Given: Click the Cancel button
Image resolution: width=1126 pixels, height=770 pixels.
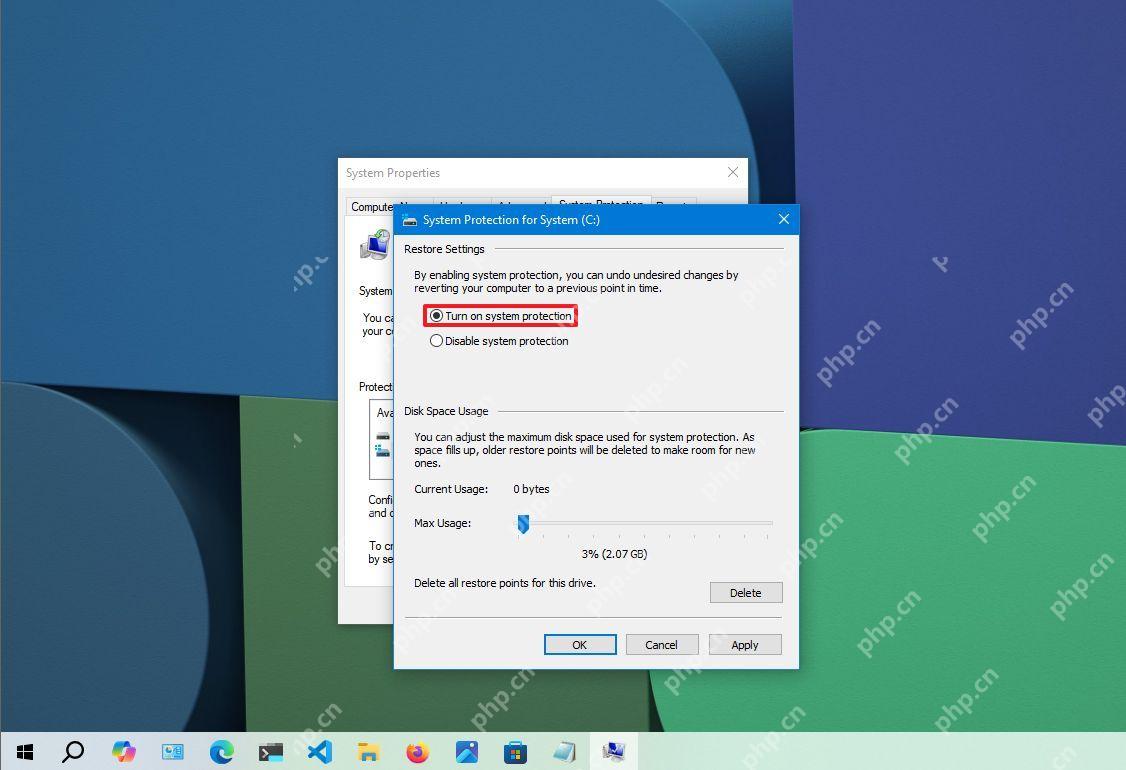Looking at the screenshot, I should click(x=661, y=645).
